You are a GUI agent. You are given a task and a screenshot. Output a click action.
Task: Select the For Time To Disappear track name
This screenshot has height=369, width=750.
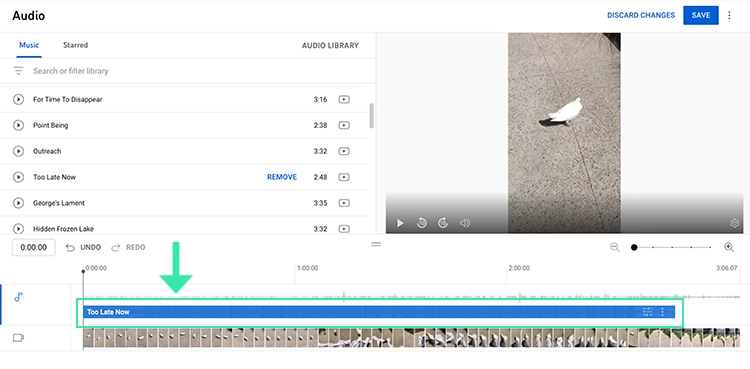(67, 100)
